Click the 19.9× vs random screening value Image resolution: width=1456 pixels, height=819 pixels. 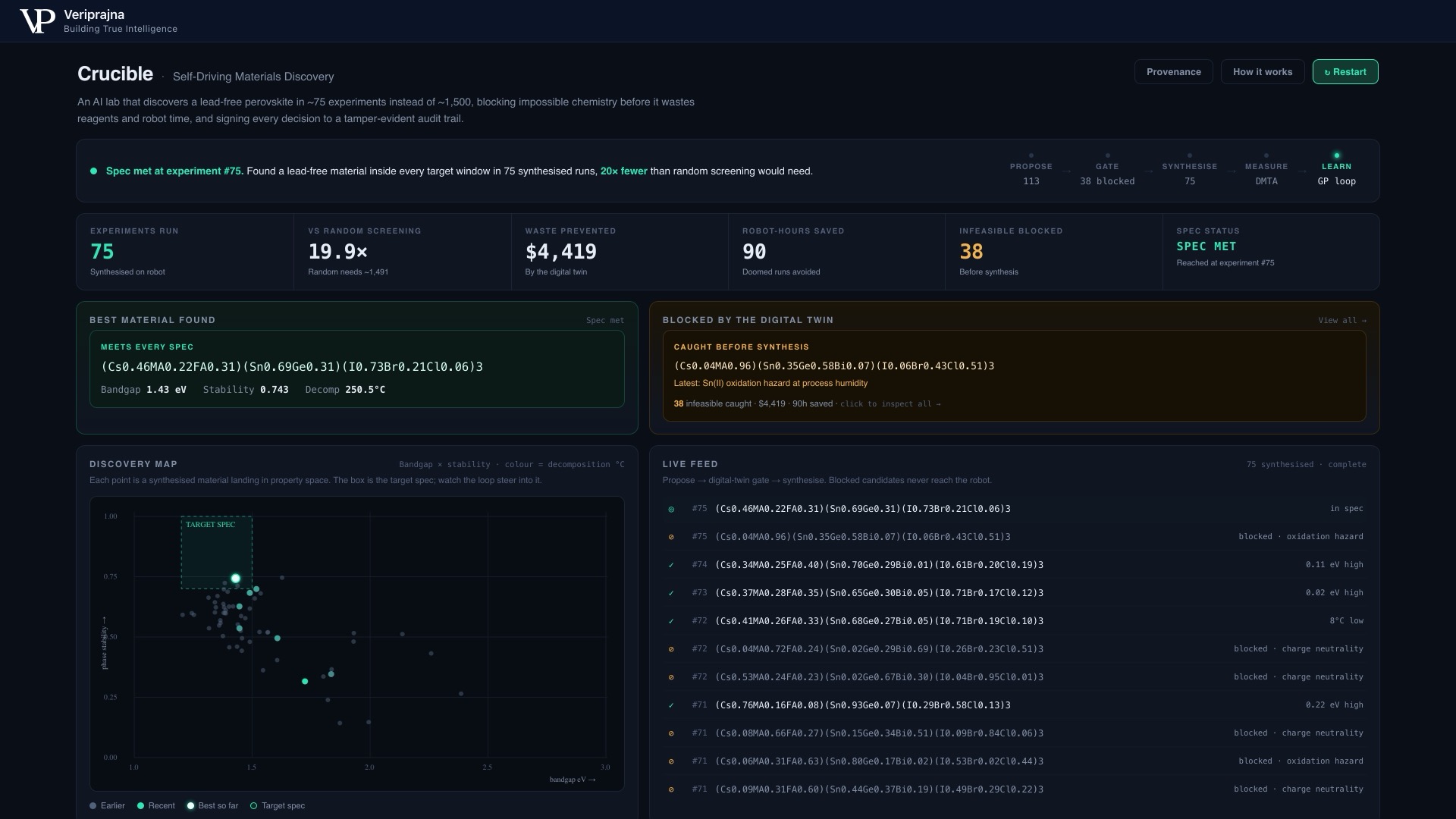[337, 252]
